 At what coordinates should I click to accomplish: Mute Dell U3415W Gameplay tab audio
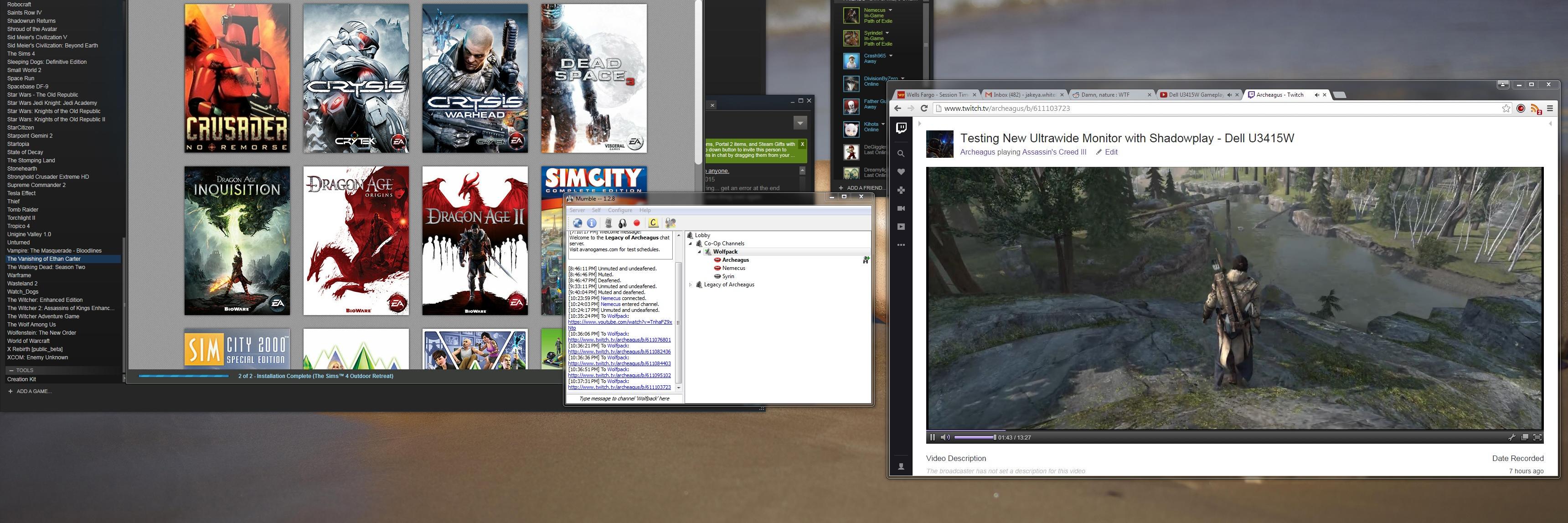point(1229,95)
